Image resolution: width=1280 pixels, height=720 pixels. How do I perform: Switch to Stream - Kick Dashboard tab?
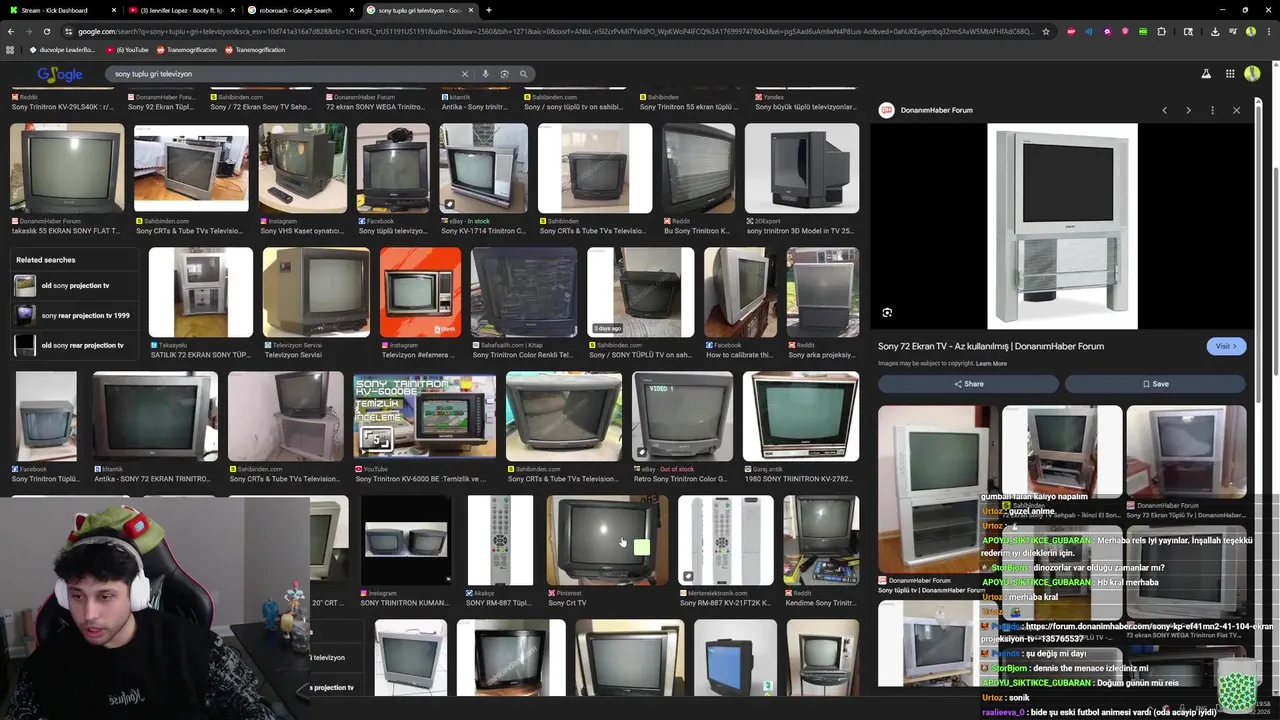pos(63,10)
